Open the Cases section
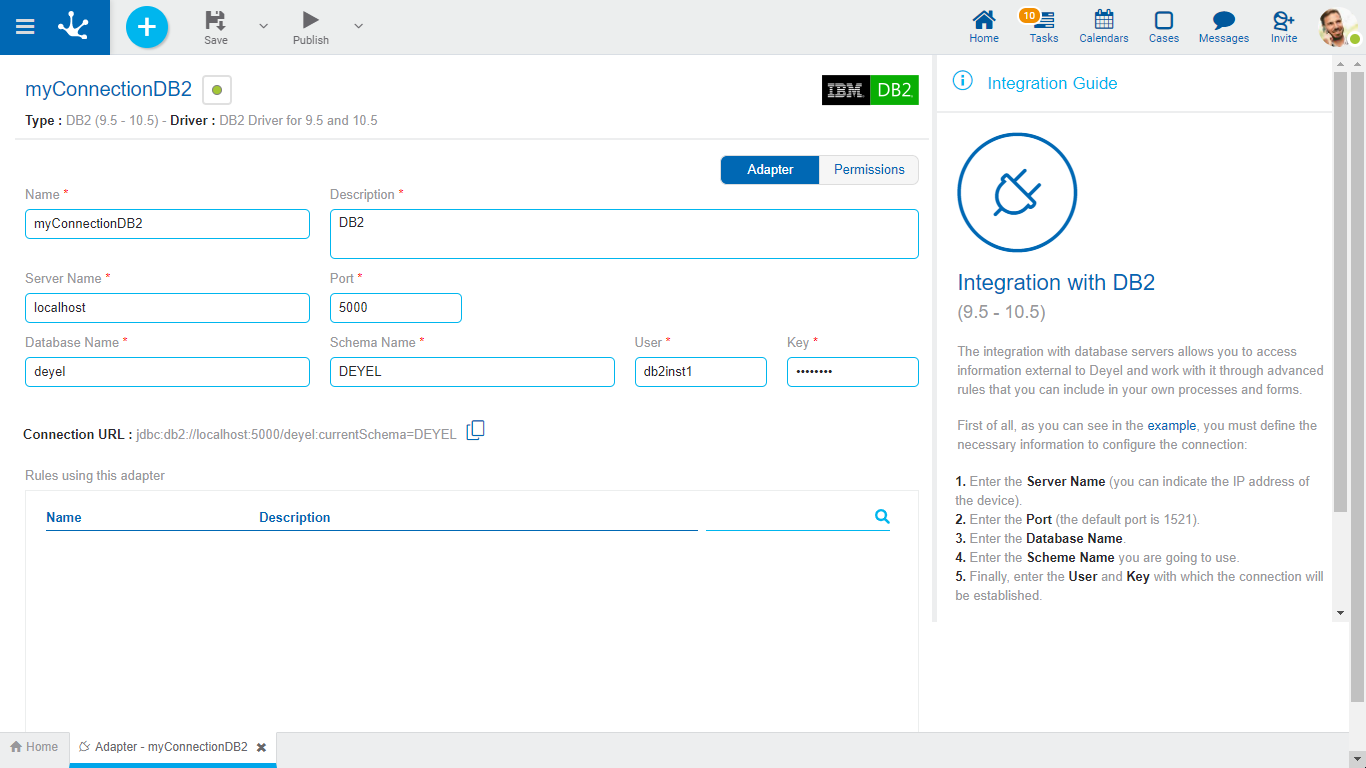 coord(1163,27)
